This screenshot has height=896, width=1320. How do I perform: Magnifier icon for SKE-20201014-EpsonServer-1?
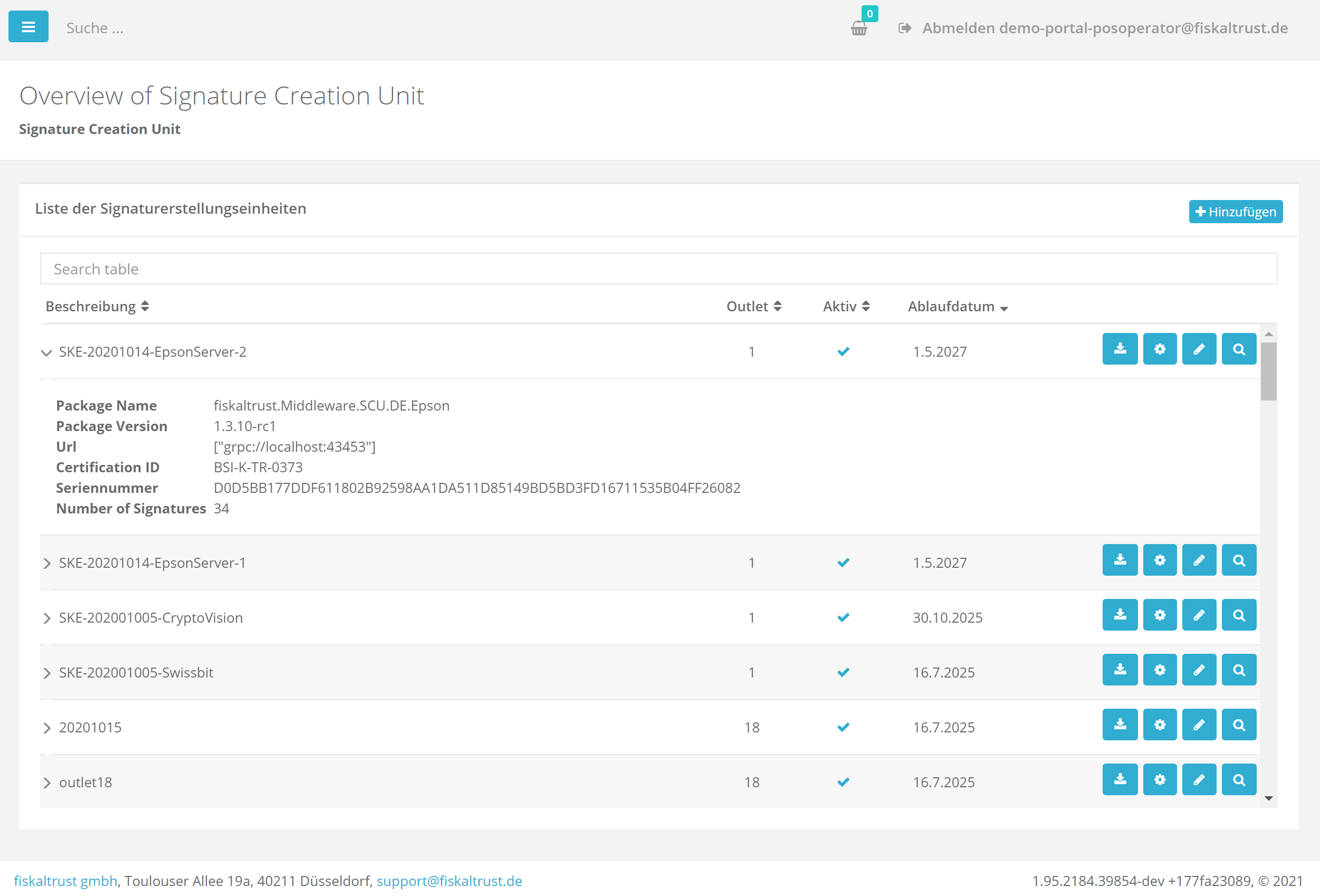coord(1239,560)
